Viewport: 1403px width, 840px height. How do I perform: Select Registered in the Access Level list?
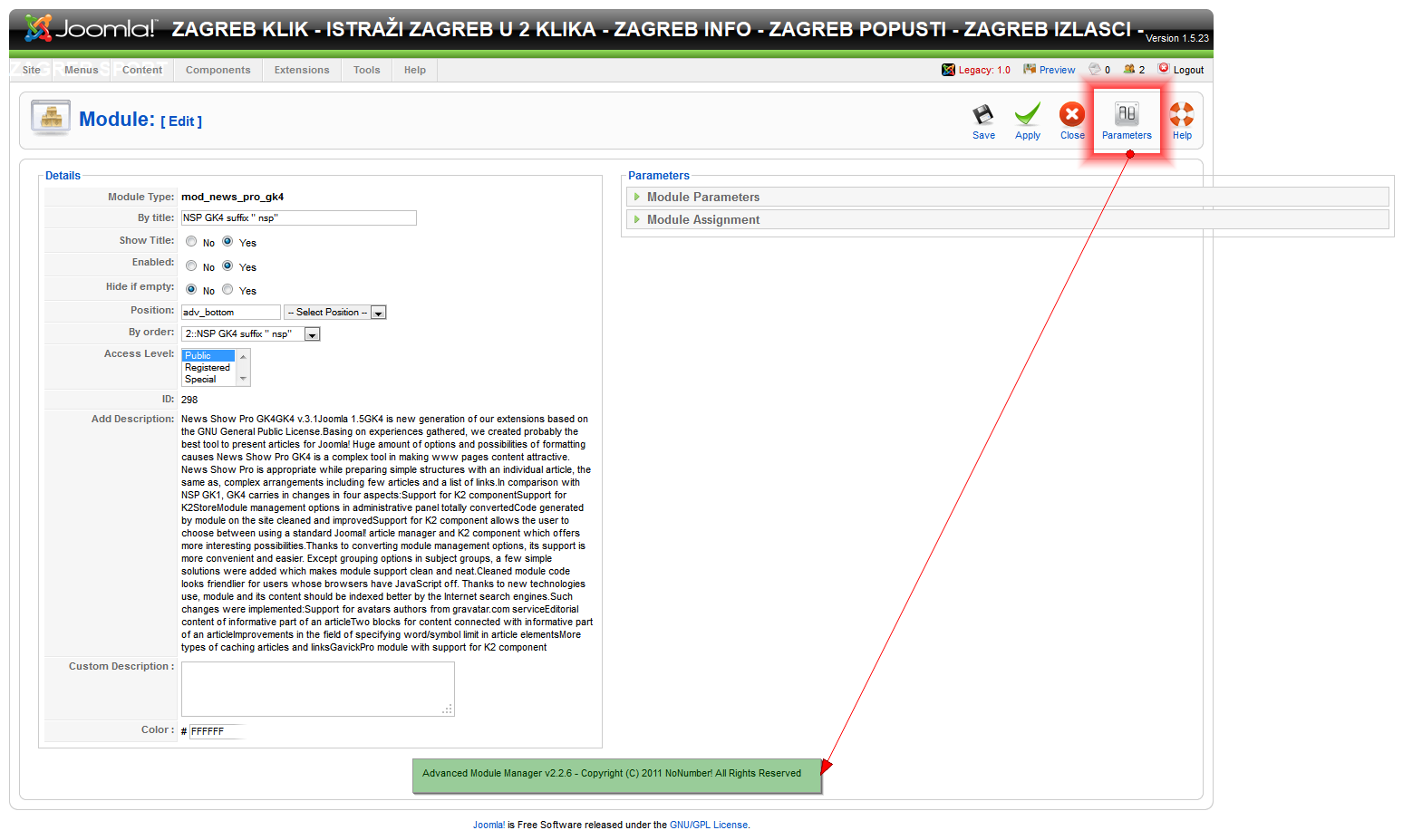pos(208,368)
